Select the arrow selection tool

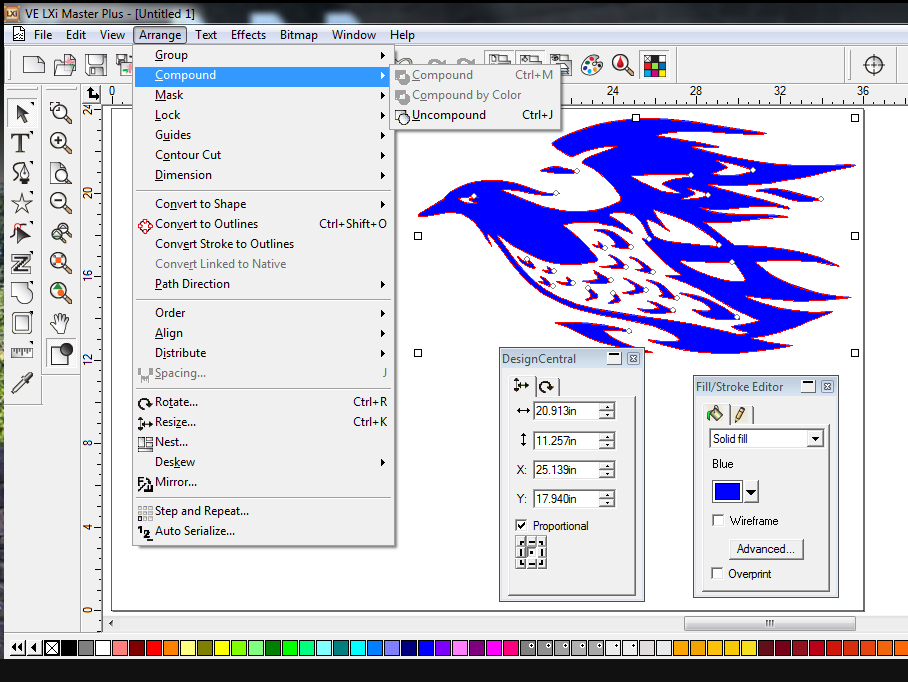[x=22, y=112]
